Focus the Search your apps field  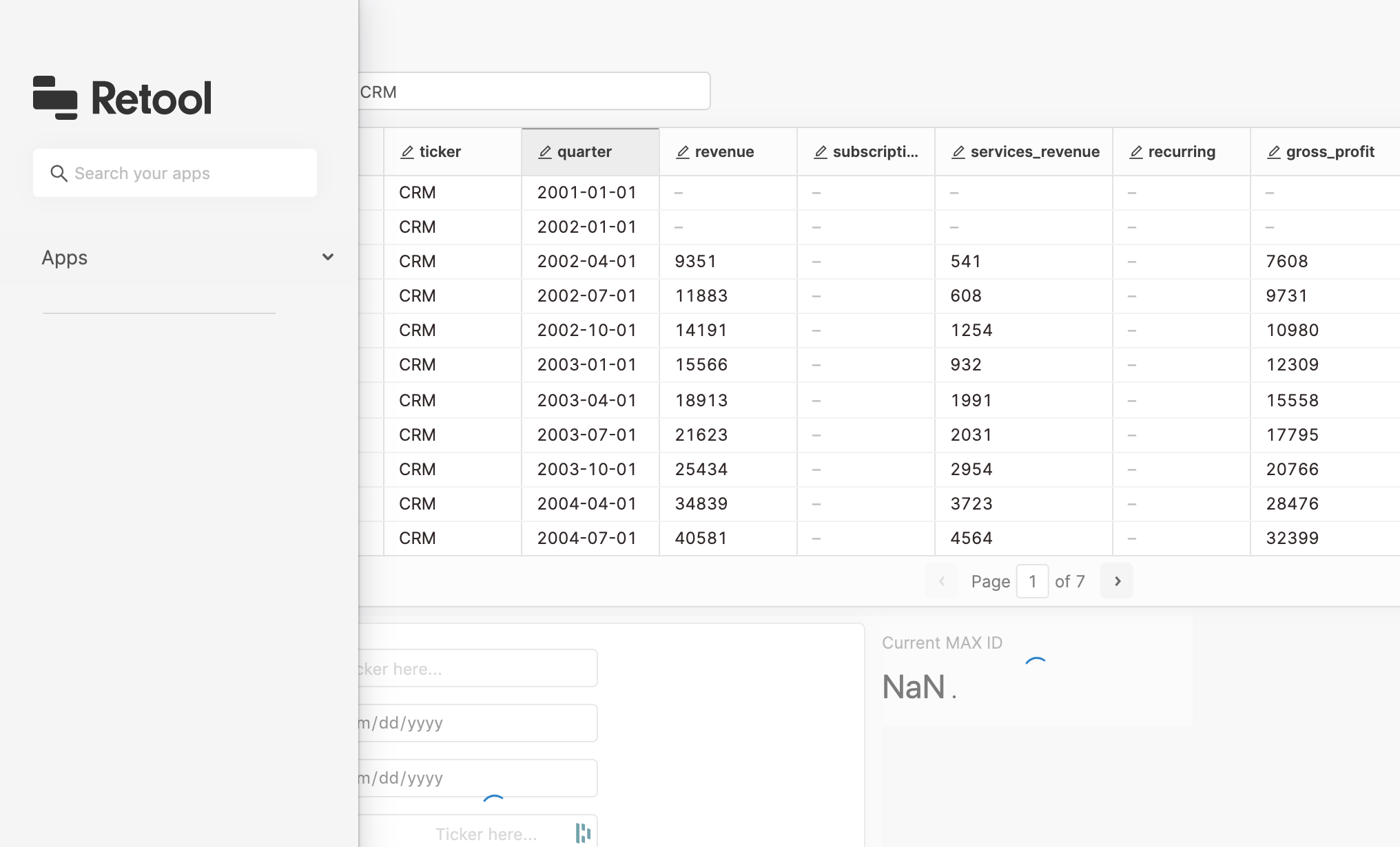(x=186, y=174)
